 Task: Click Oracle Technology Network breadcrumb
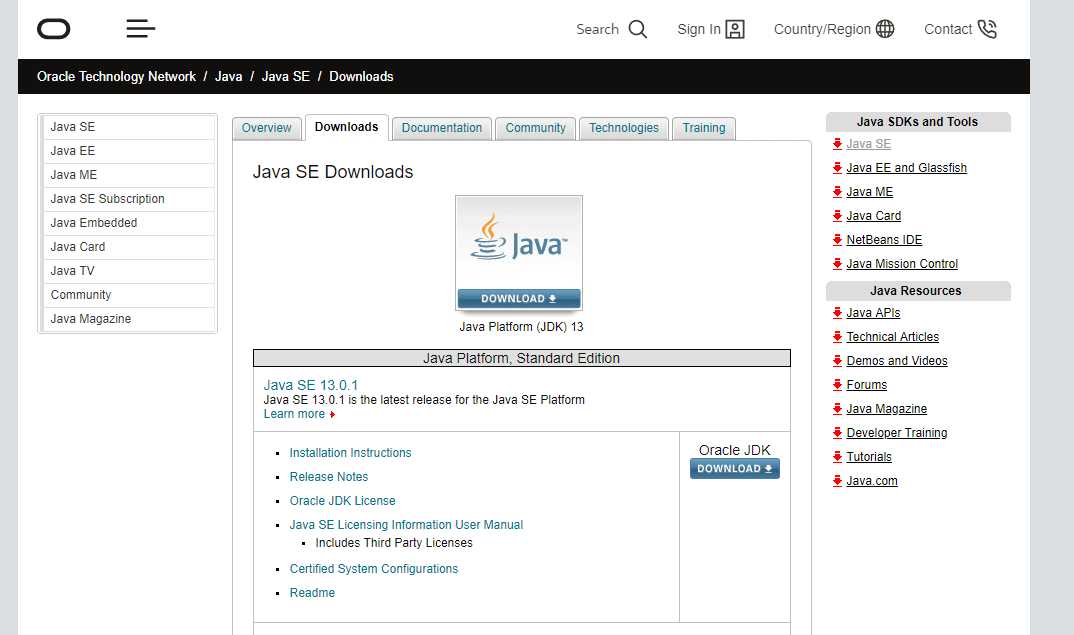pos(116,77)
